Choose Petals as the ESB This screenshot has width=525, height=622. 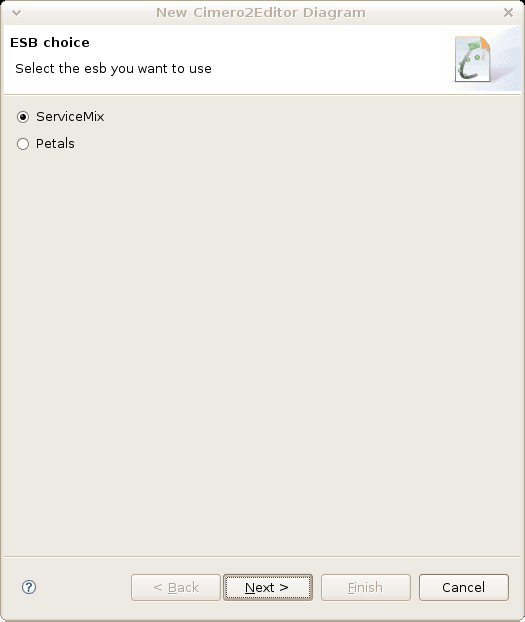pyautogui.click(x=23, y=144)
